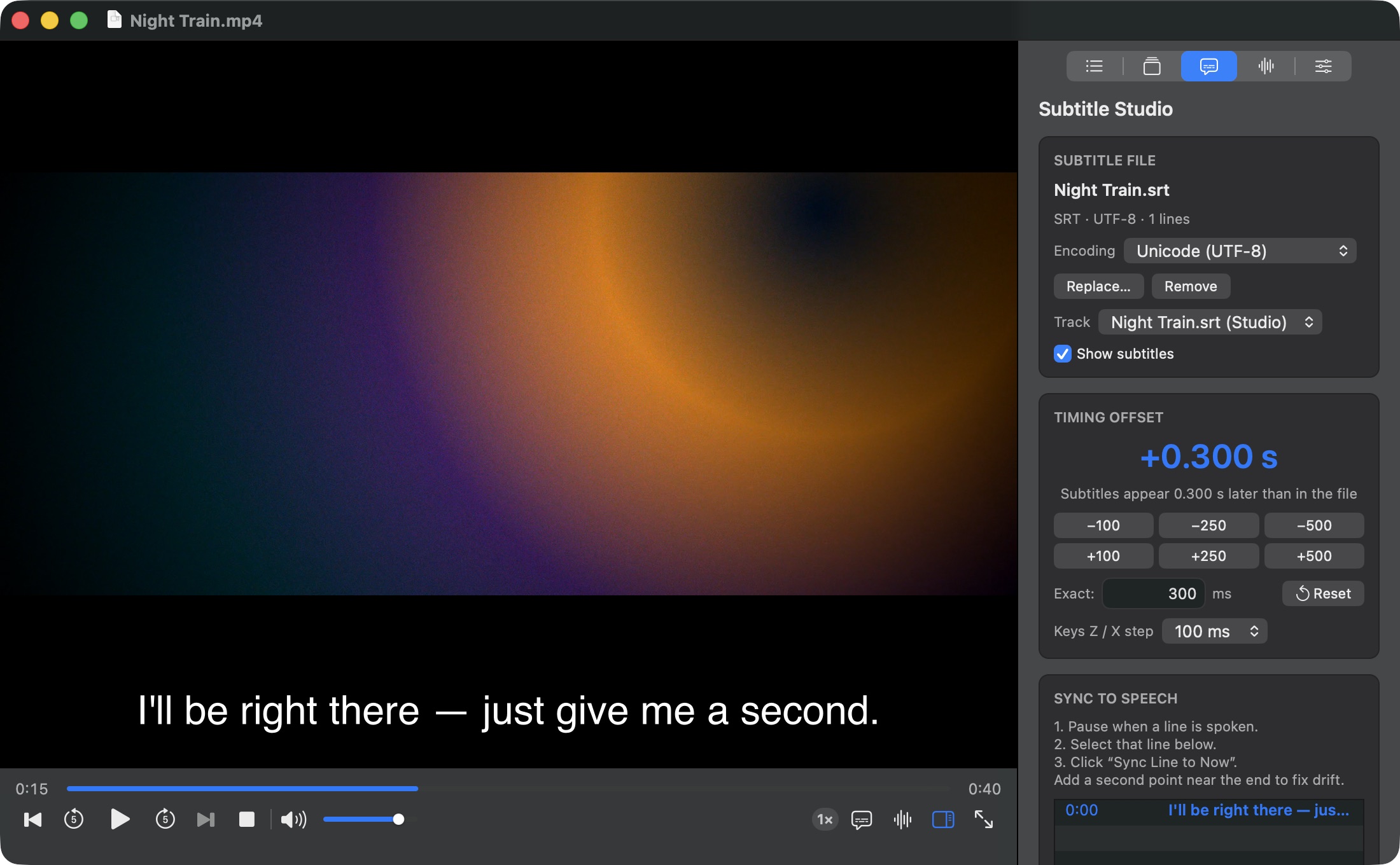
Task: Open the playlist tab in sidebar
Action: [x=1095, y=66]
